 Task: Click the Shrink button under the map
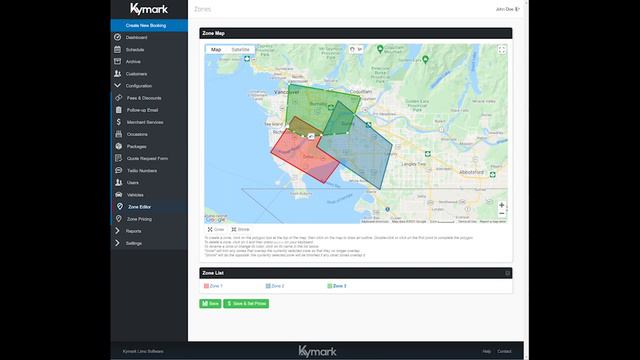click(240, 229)
